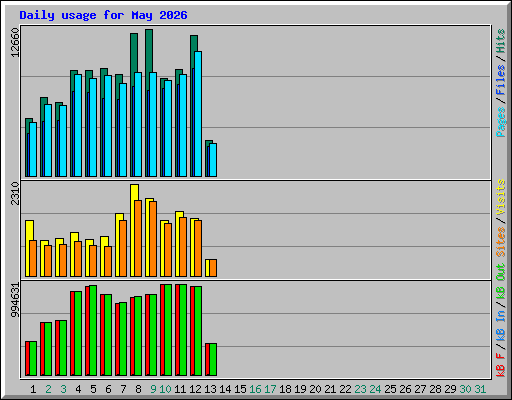The image size is (512, 400).
Task: Click the Visits legend label
Action: (x=501, y=197)
